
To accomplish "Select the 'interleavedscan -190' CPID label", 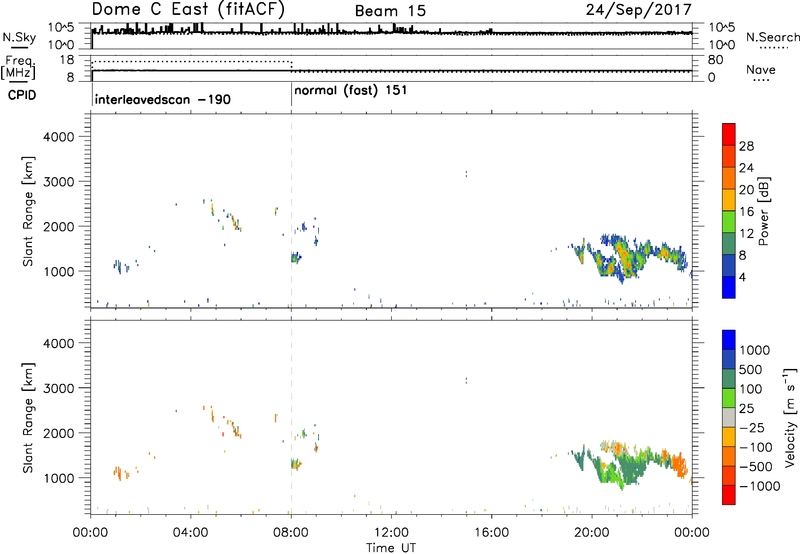I will coord(163,99).
